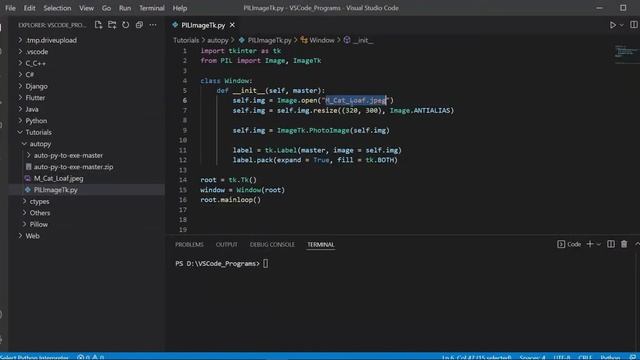The width and height of the screenshot is (640, 360).
Task: Open the Selection menu
Action: (x=57, y=8)
